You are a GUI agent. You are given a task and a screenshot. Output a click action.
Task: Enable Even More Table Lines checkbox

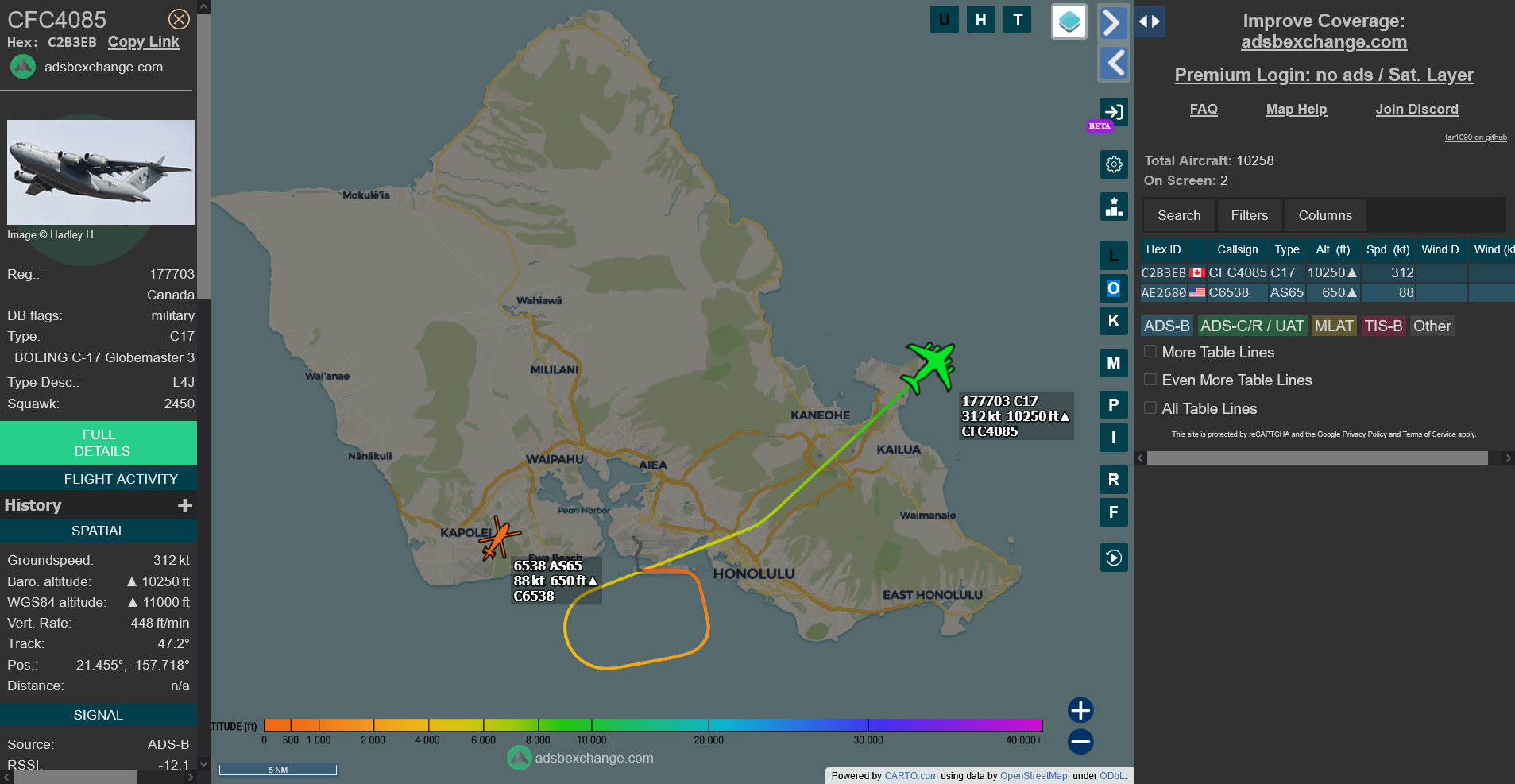(1150, 380)
